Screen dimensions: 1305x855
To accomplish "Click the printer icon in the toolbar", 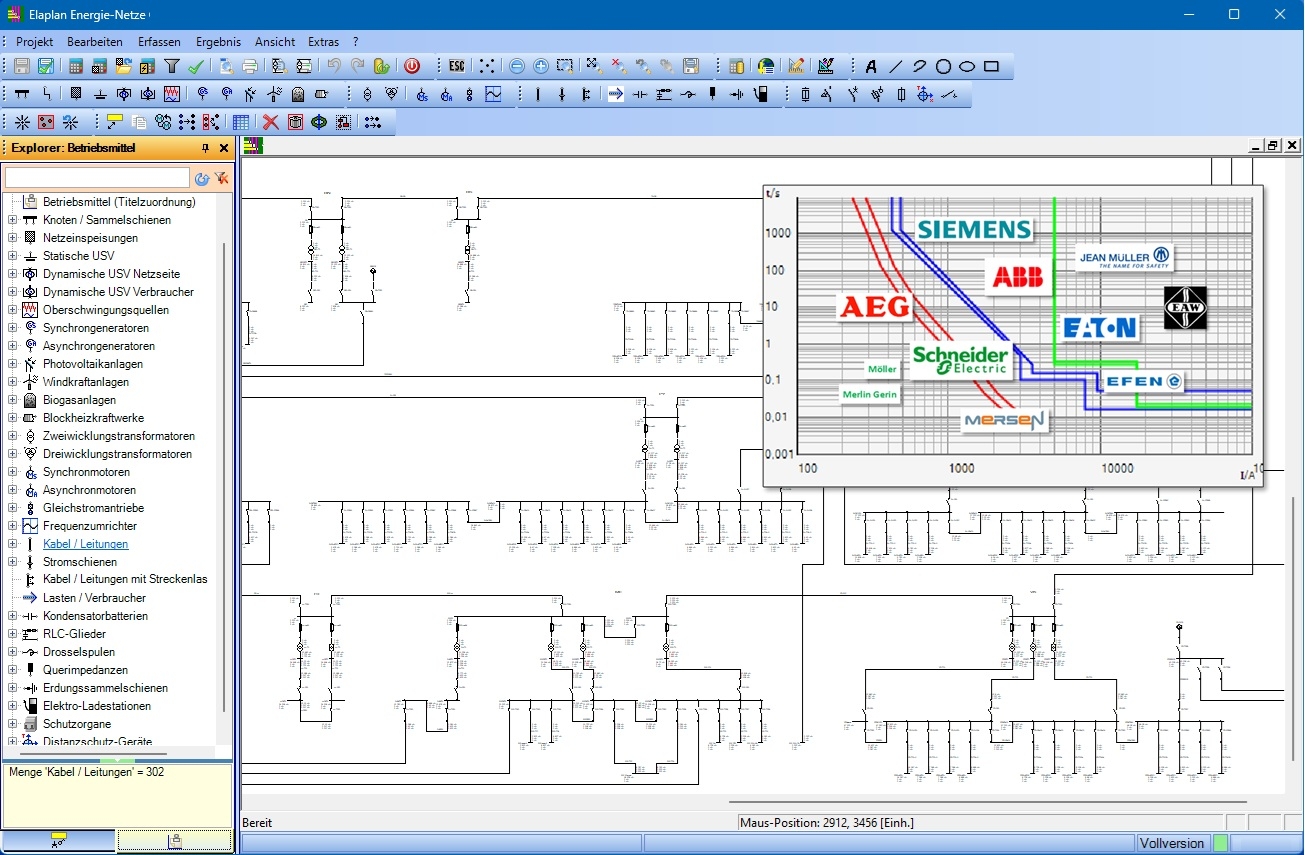I will tap(250, 67).
